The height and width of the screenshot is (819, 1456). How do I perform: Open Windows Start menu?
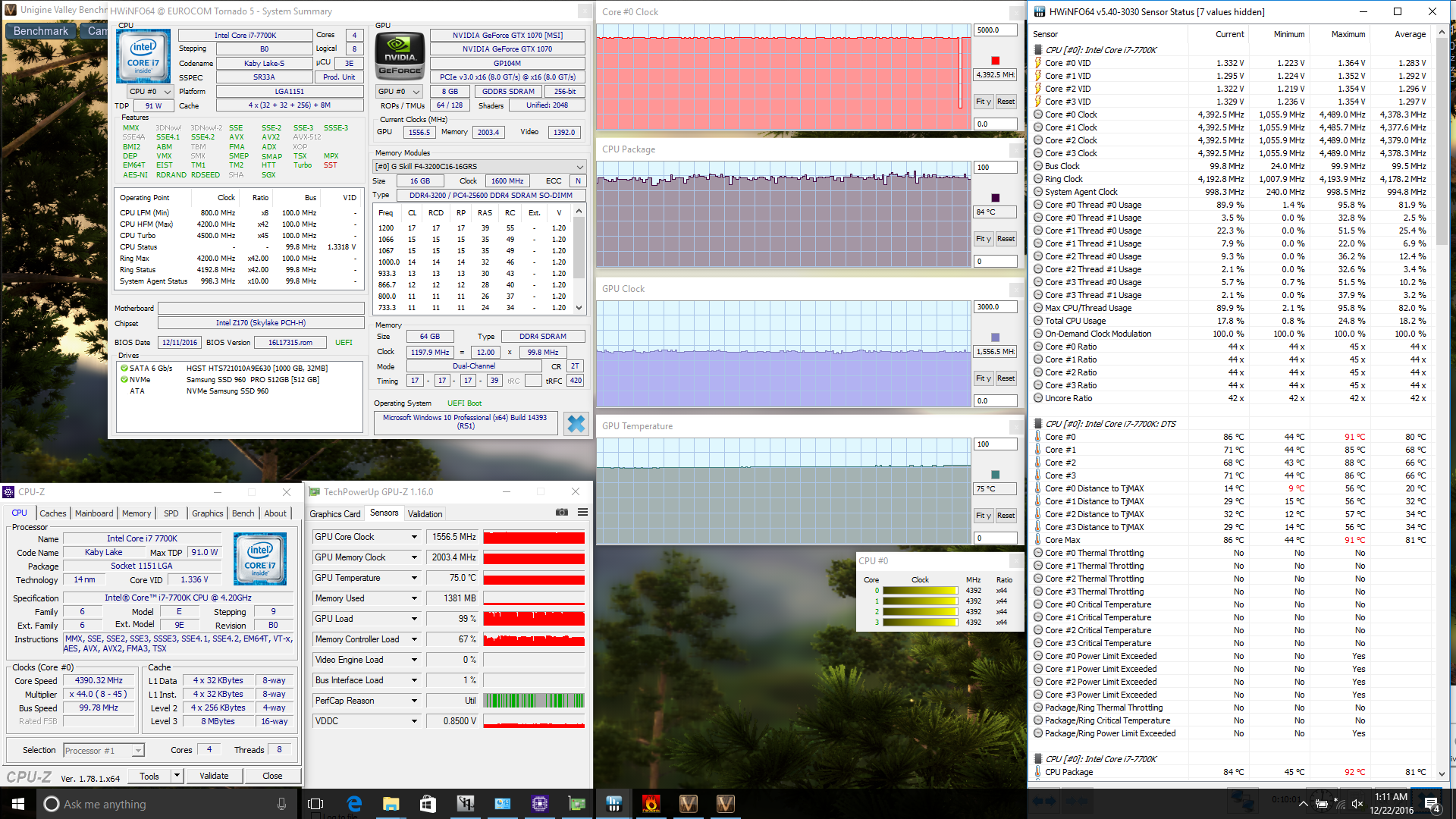click(18, 804)
